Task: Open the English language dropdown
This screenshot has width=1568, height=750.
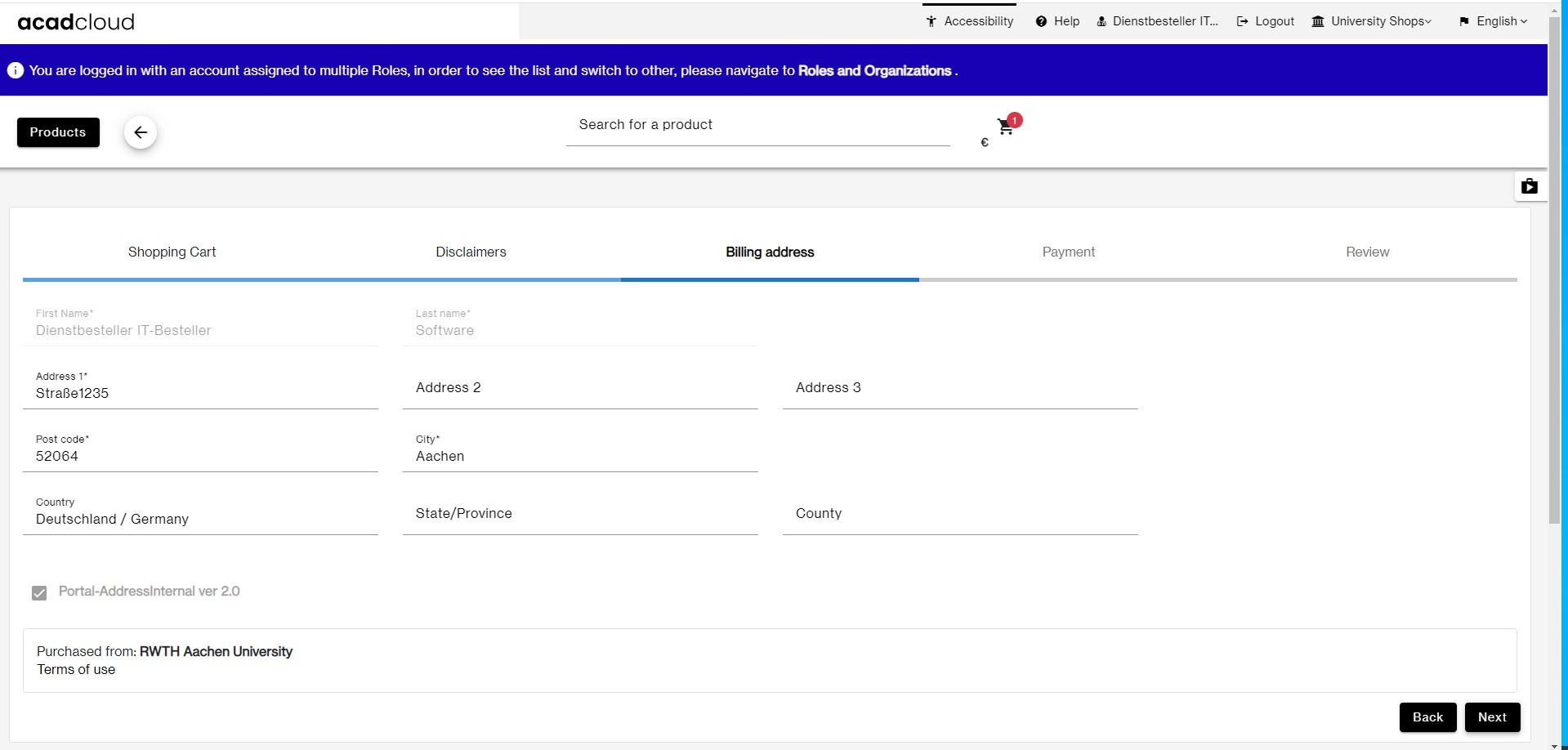Action: click(x=1493, y=21)
